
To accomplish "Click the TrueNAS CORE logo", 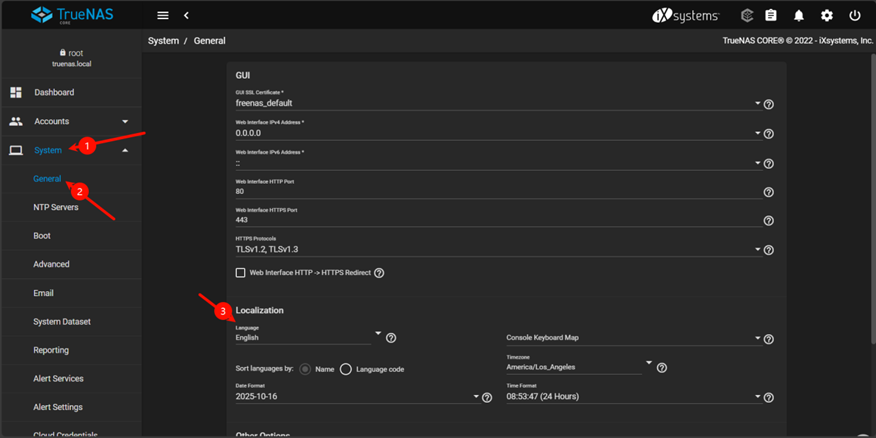I will (x=72, y=15).
